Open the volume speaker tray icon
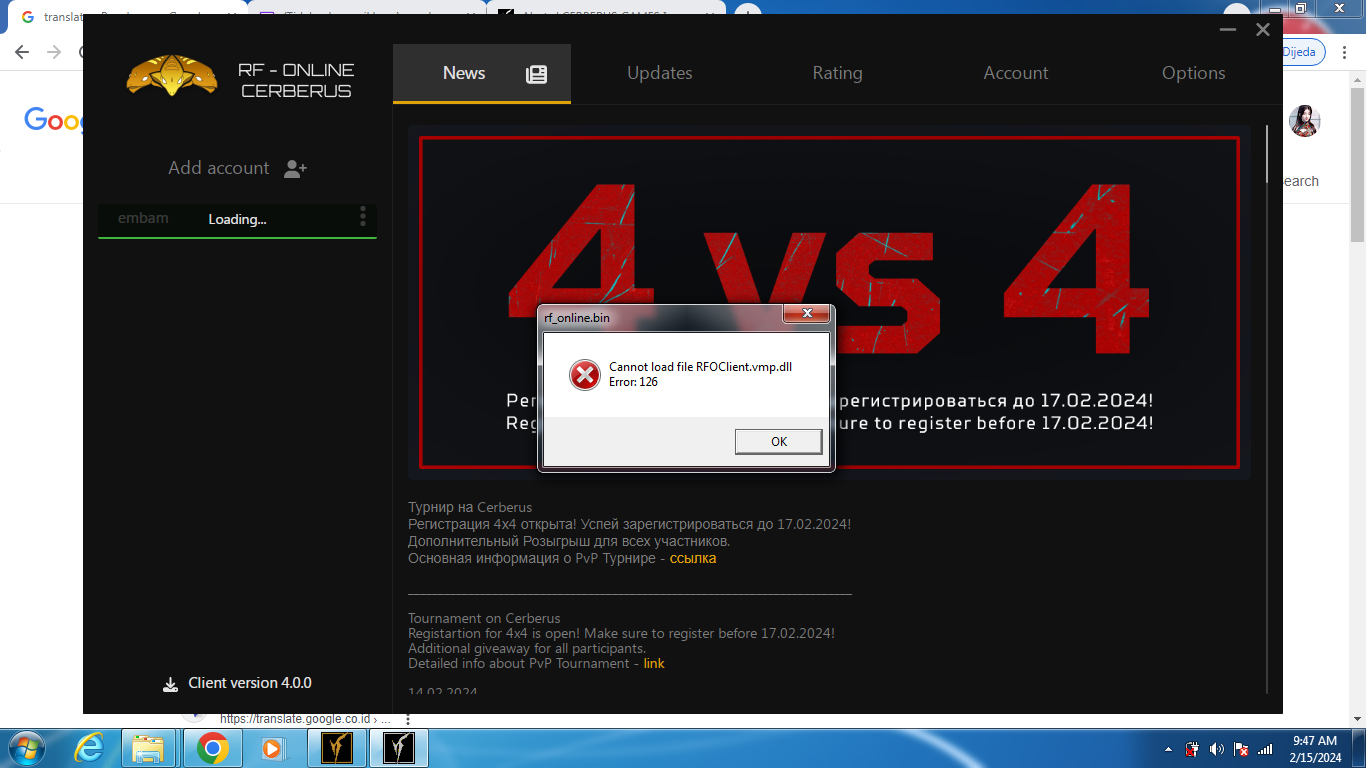This screenshot has height=768, width=1366. tap(1216, 749)
